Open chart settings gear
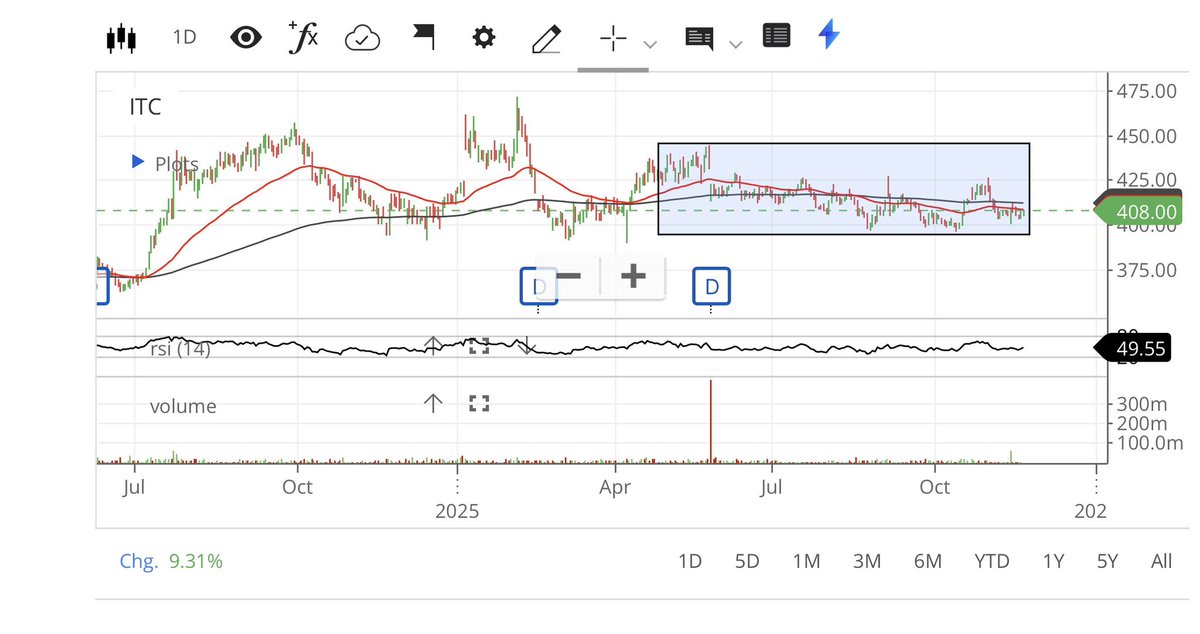The image size is (1200, 634). pos(484,38)
